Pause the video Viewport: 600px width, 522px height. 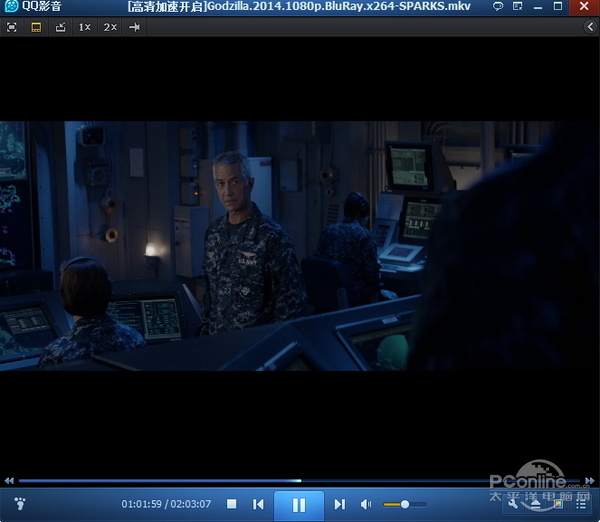pos(299,505)
